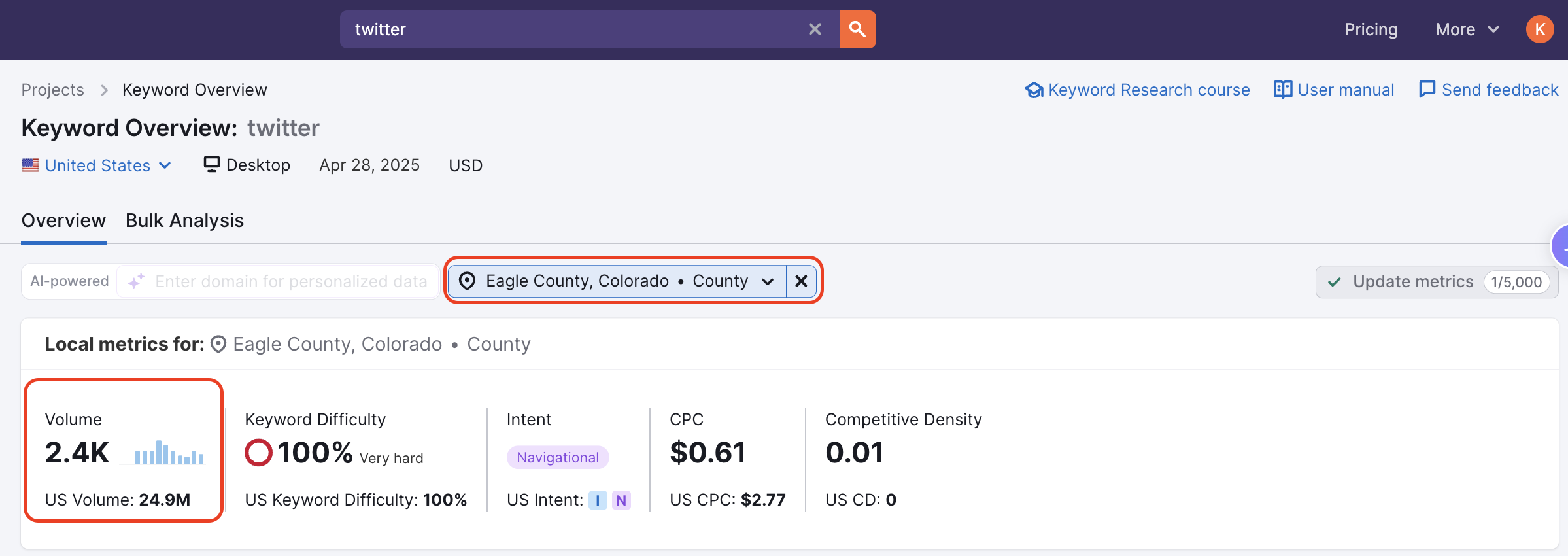The image size is (1568, 556).
Task: Click the USD currency label
Action: coord(466,165)
